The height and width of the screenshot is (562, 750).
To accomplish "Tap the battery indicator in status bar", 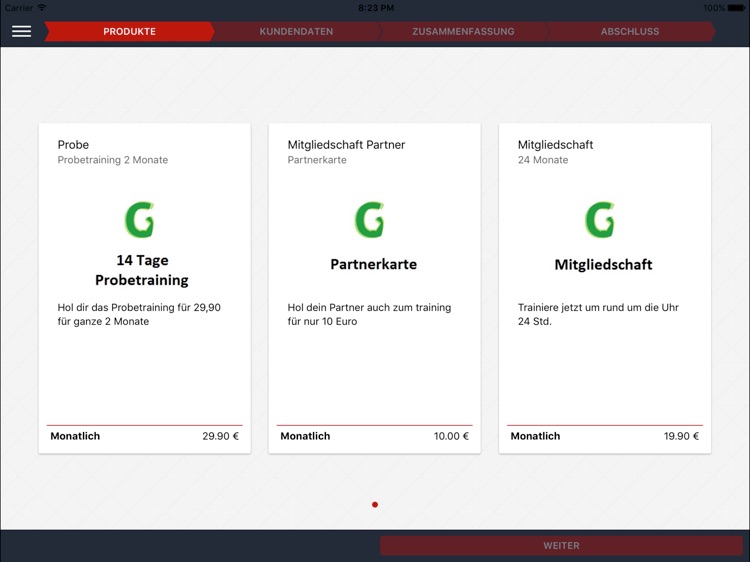I will click(736, 8).
